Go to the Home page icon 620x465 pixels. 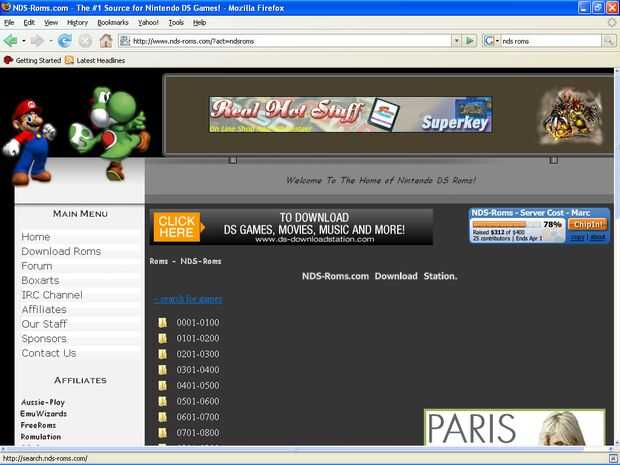tap(106, 41)
